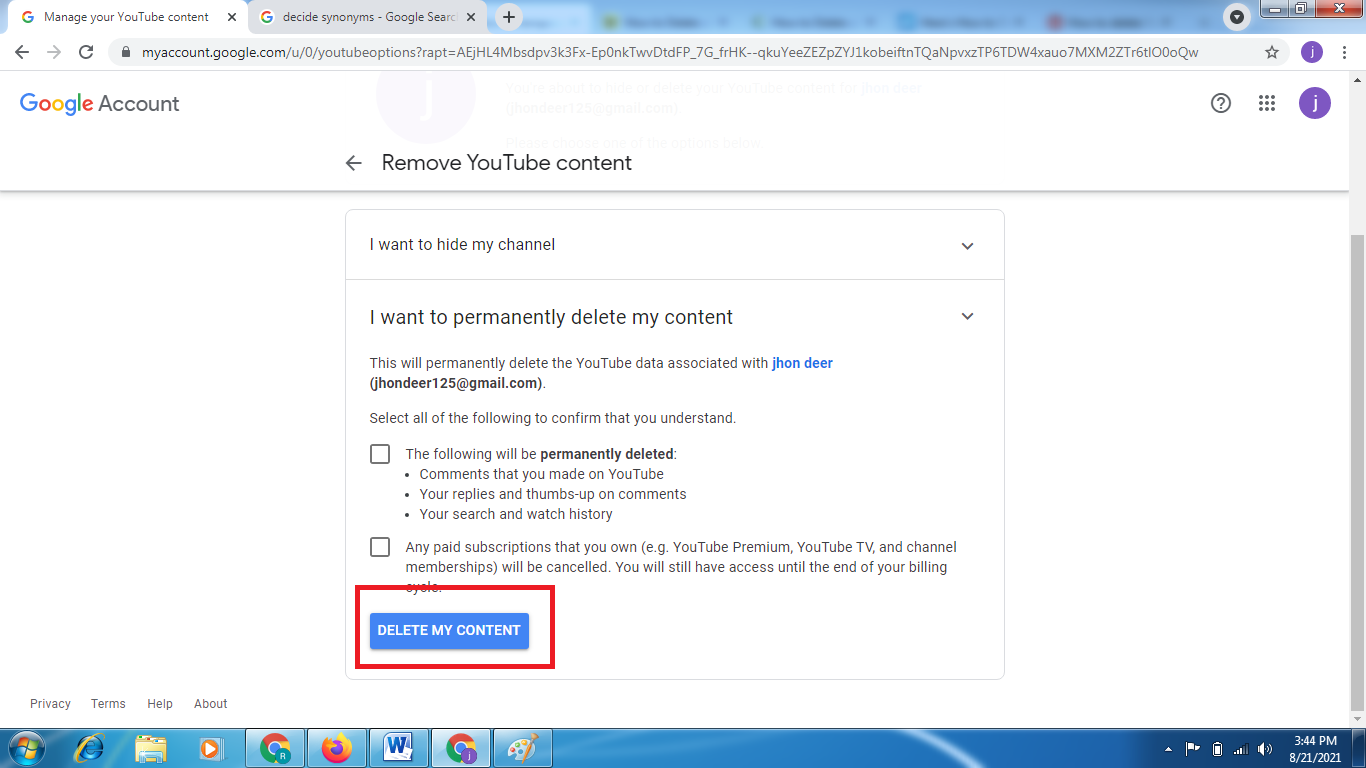
Task: Click the browser forward arrow
Action: [x=54, y=52]
